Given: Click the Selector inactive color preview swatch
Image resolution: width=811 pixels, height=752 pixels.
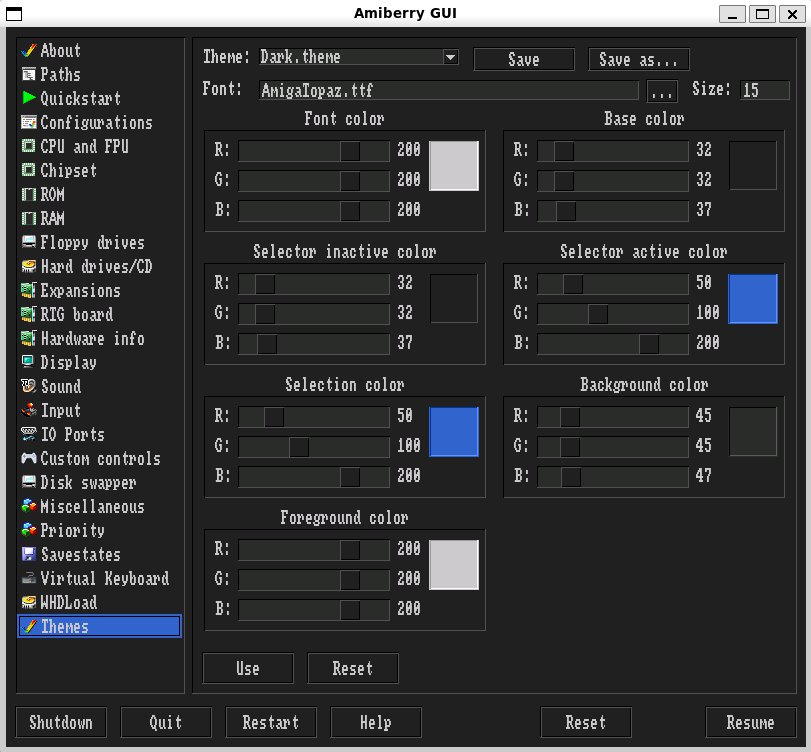Looking at the screenshot, I should point(454,299).
